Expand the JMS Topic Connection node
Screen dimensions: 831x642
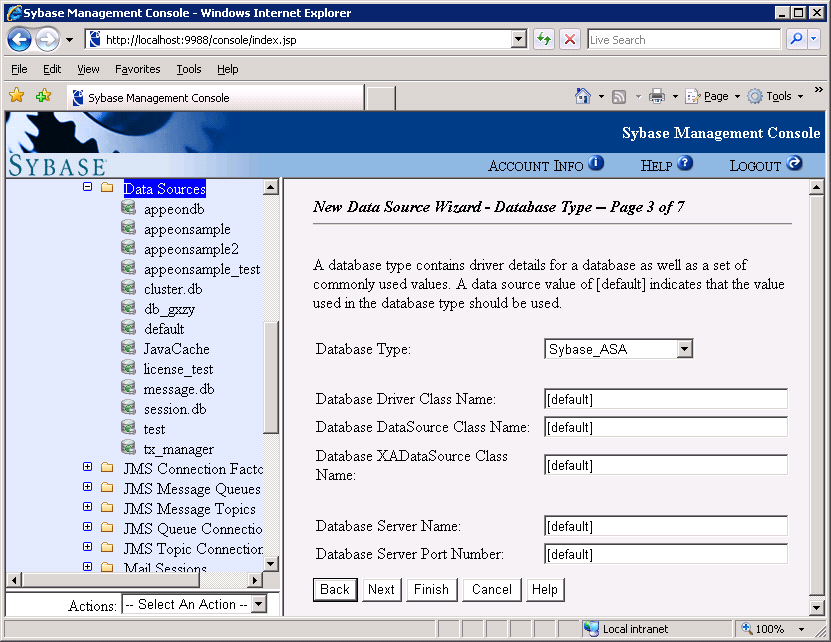(x=87, y=547)
